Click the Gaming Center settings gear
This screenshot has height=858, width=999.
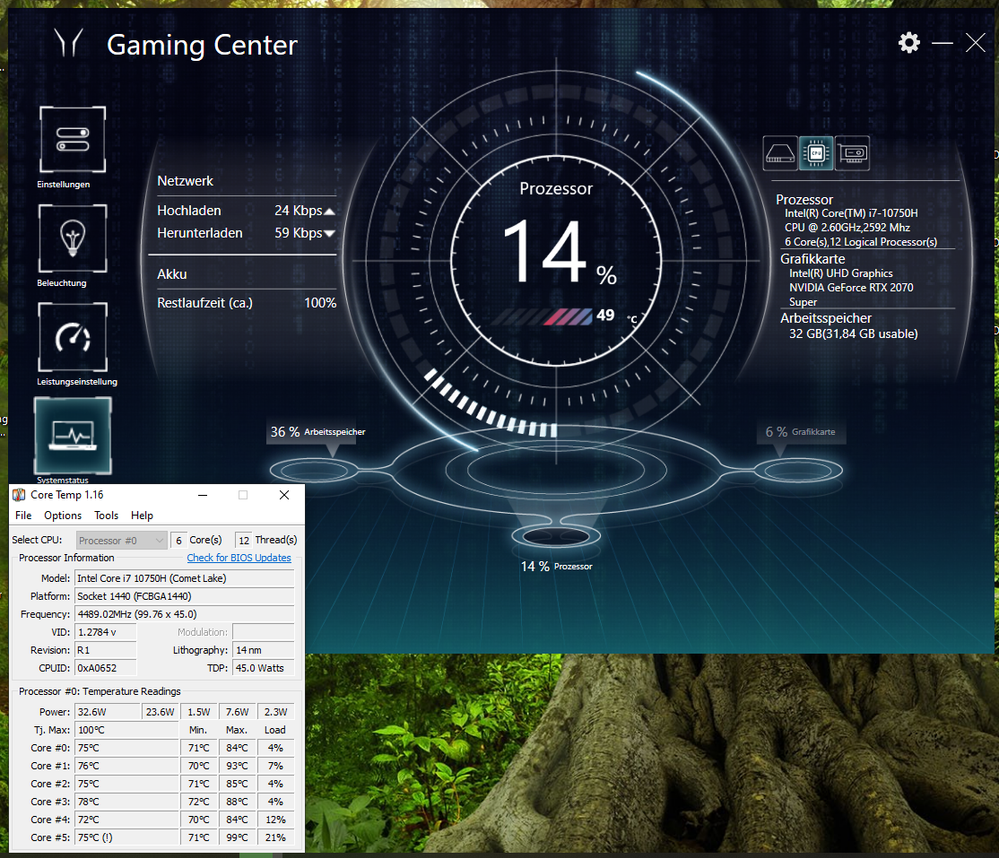tap(908, 42)
